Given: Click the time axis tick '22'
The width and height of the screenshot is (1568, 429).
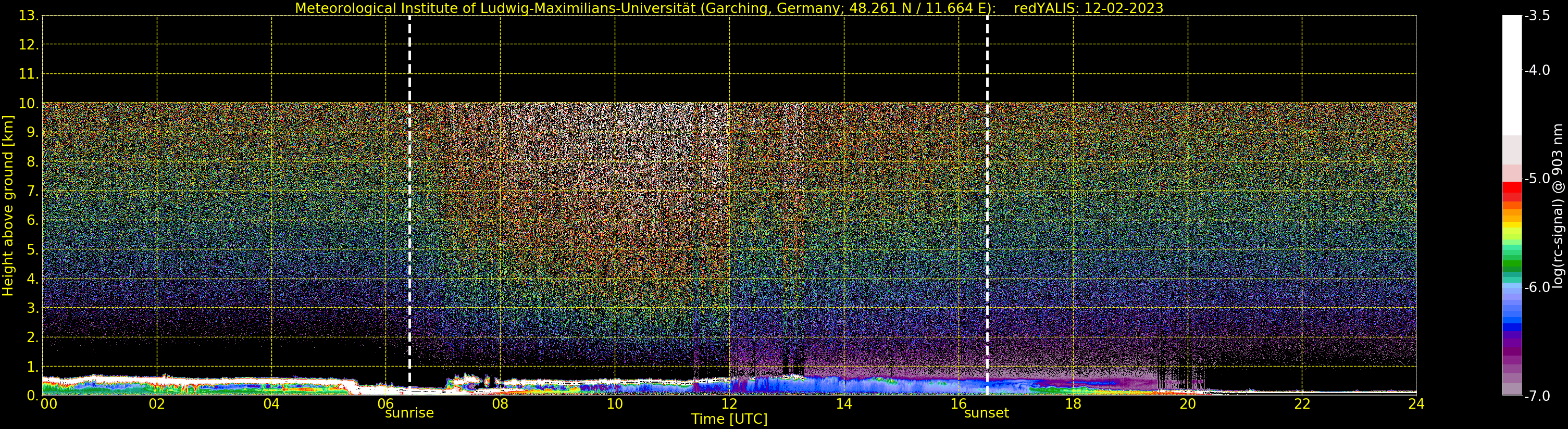Looking at the screenshot, I should point(1302,403).
